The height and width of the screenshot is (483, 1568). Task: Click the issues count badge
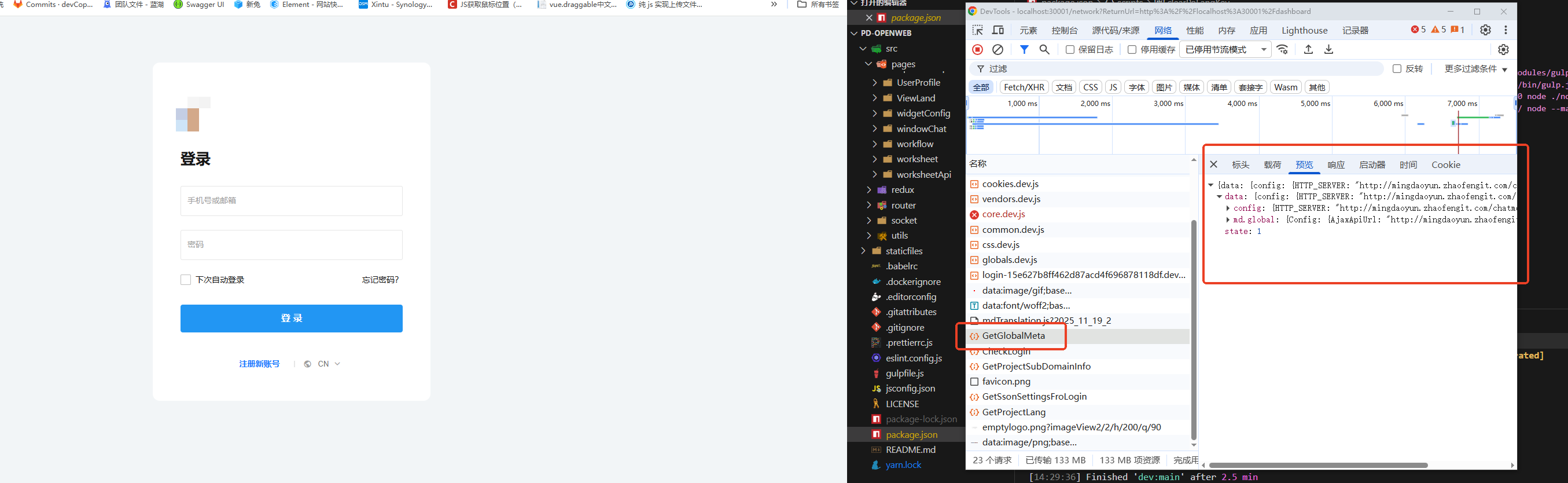(x=1458, y=30)
